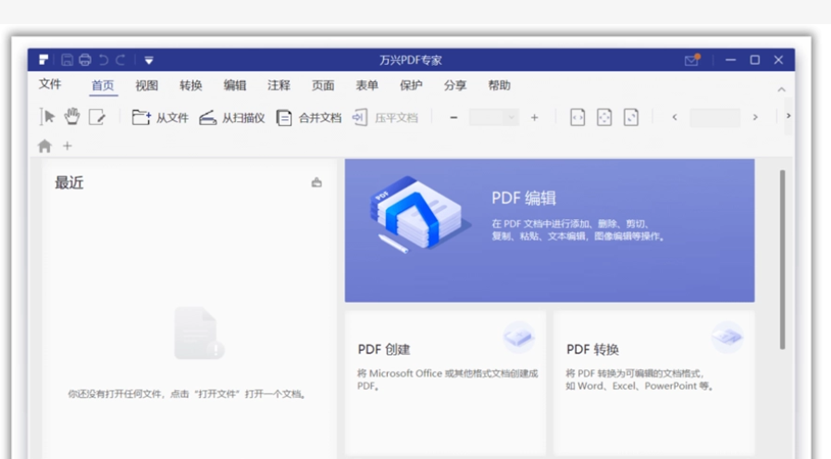The width and height of the screenshot is (831, 459).
Task: Click the Redo arrow icon
Action: click(x=121, y=60)
